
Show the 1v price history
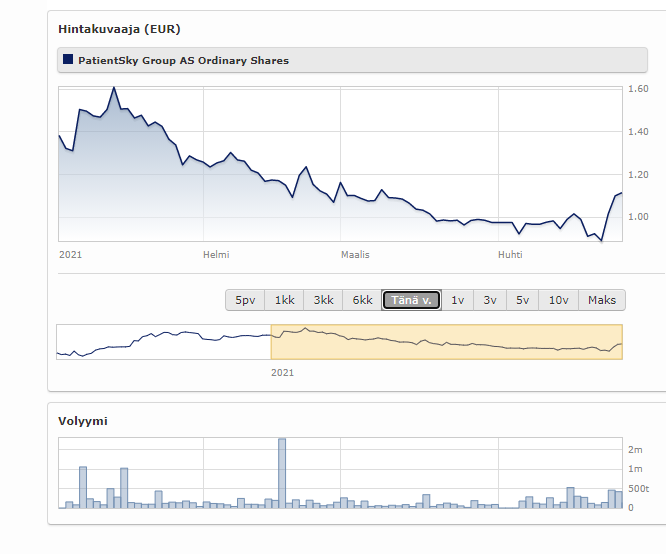coord(457,300)
